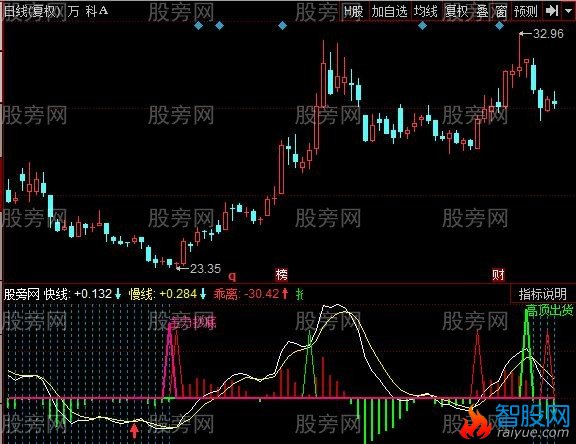The height and width of the screenshot is (444, 576).
Task: Click the 乖离 value -30.42
Action: [262, 294]
